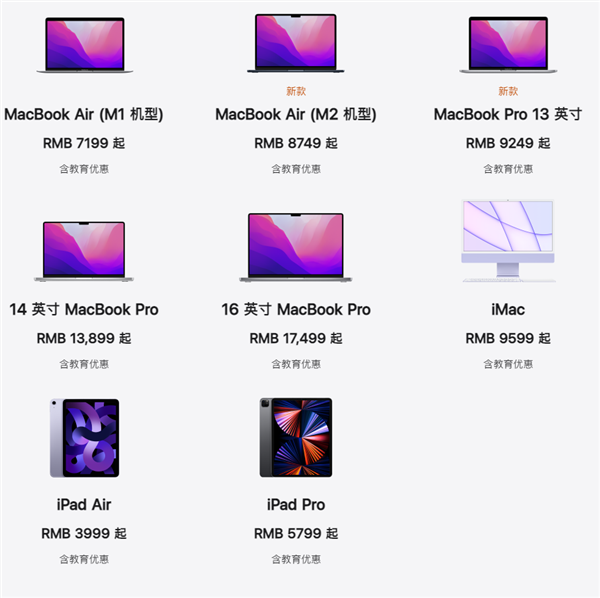Open the MacBook Air (M2 机型) title
Screen dimensions: 600x598
click(296, 114)
